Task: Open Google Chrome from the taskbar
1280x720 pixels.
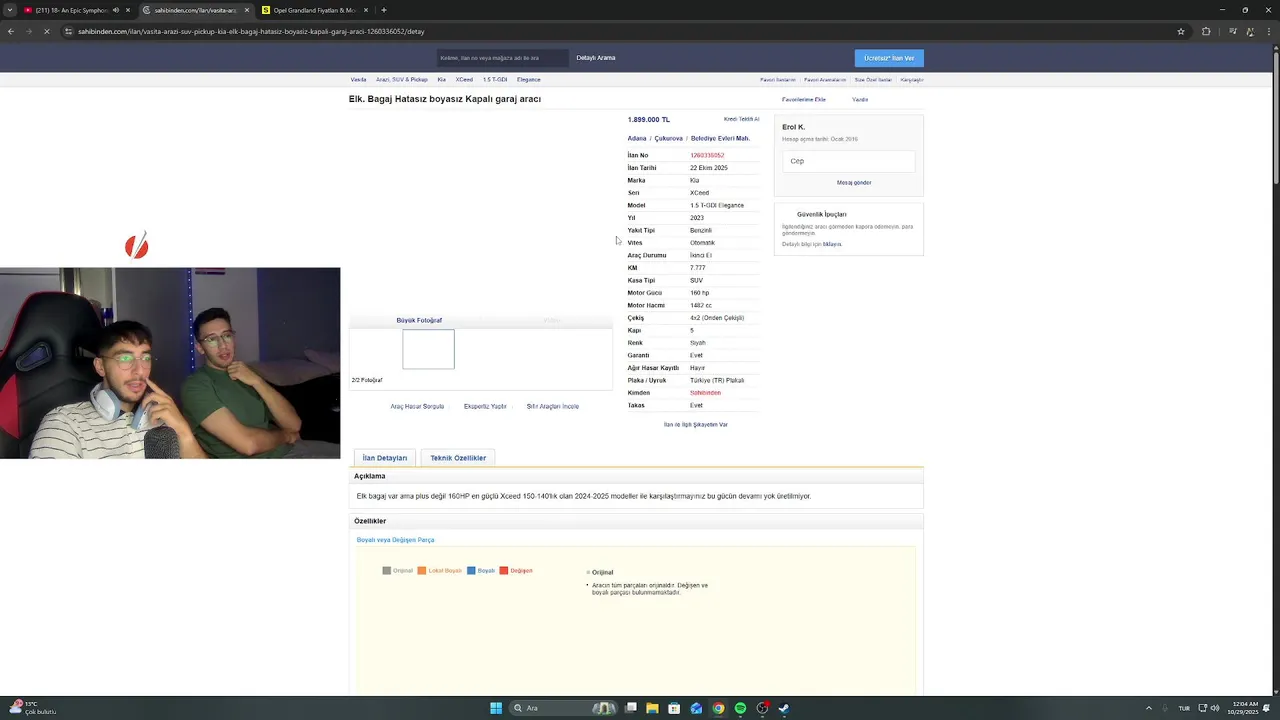Action: click(x=718, y=708)
